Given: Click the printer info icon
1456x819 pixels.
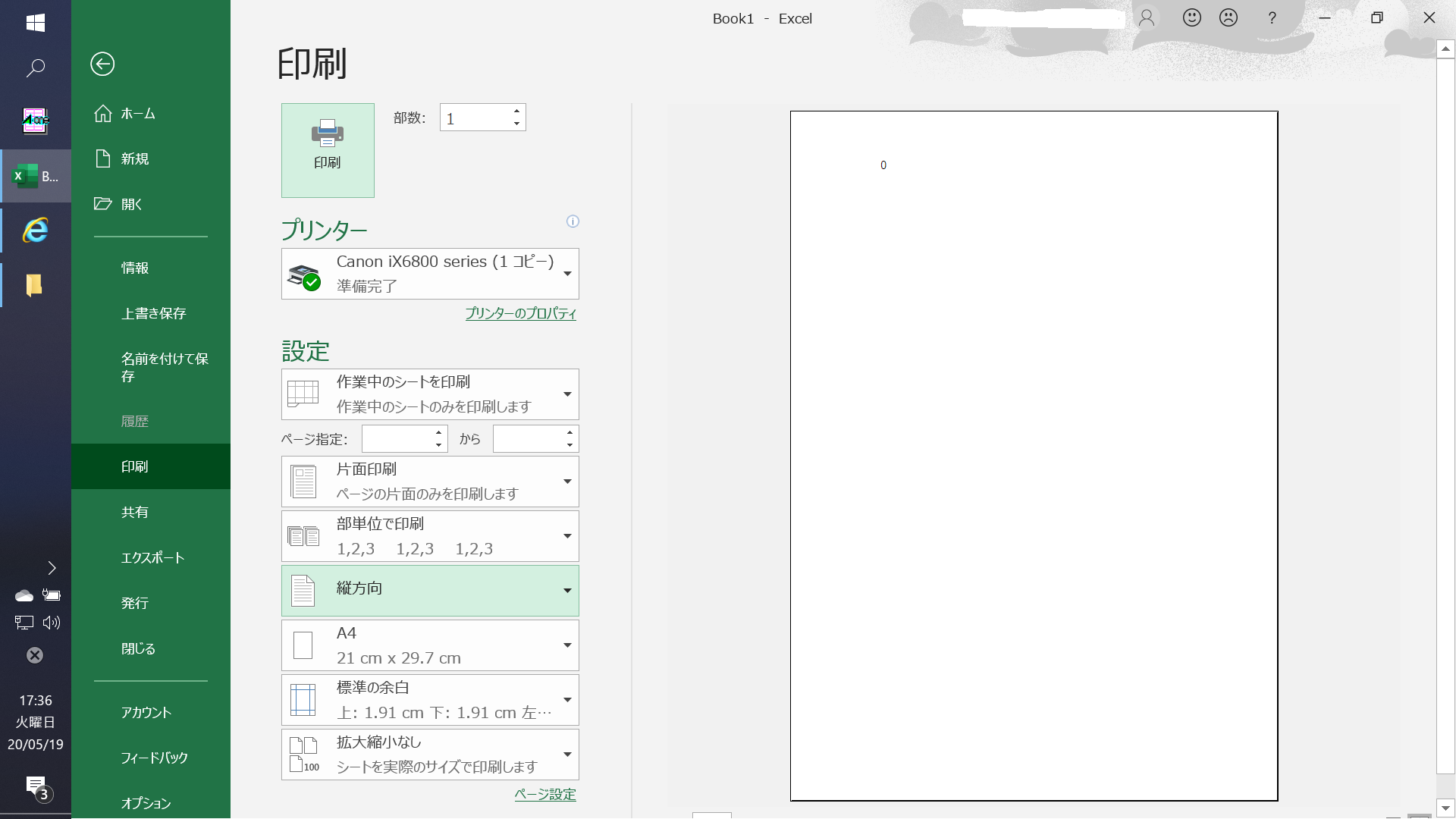Looking at the screenshot, I should (573, 221).
